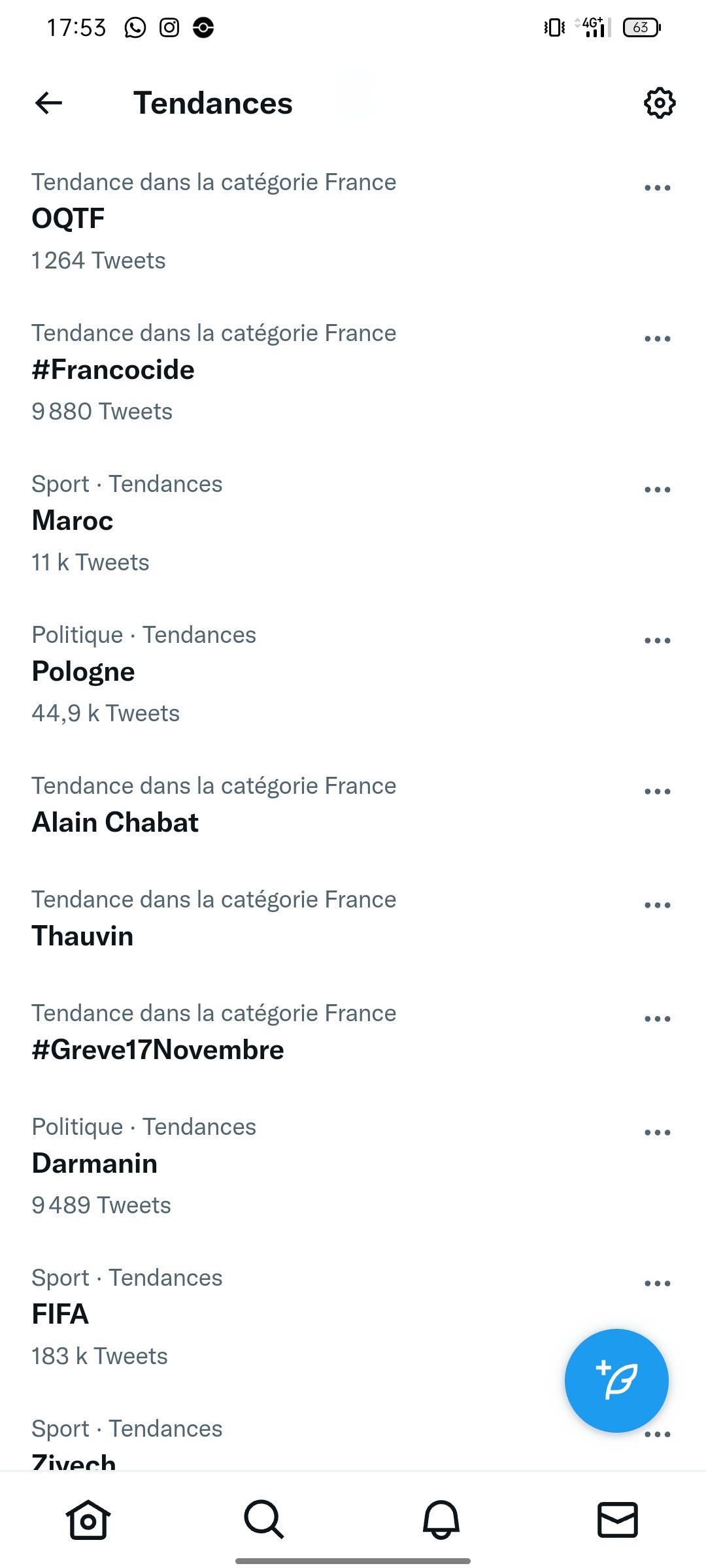Go to Home tab icon
This screenshot has width=706, height=1568.
pos(88,1520)
